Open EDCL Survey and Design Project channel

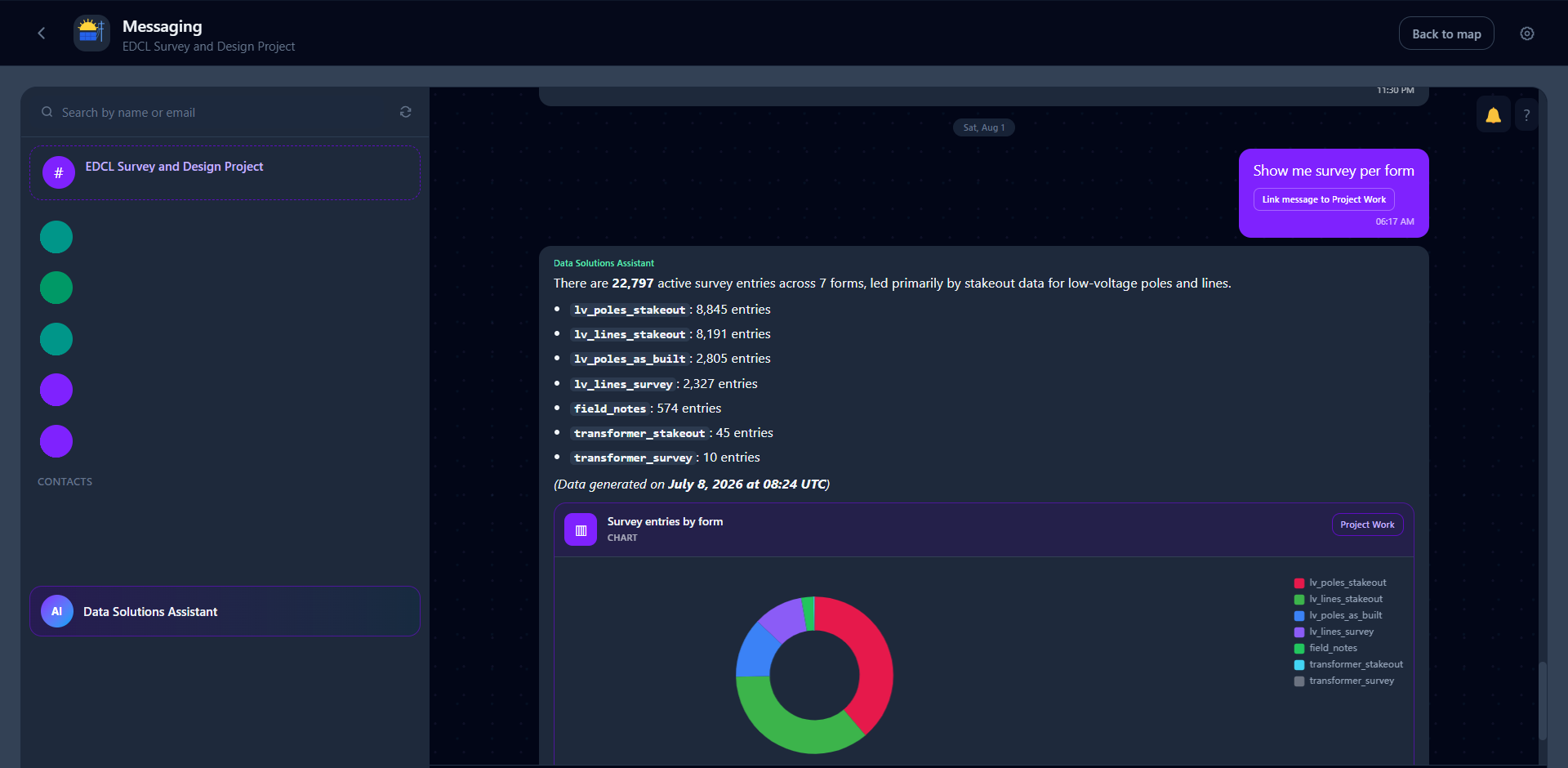coord(225,172)
